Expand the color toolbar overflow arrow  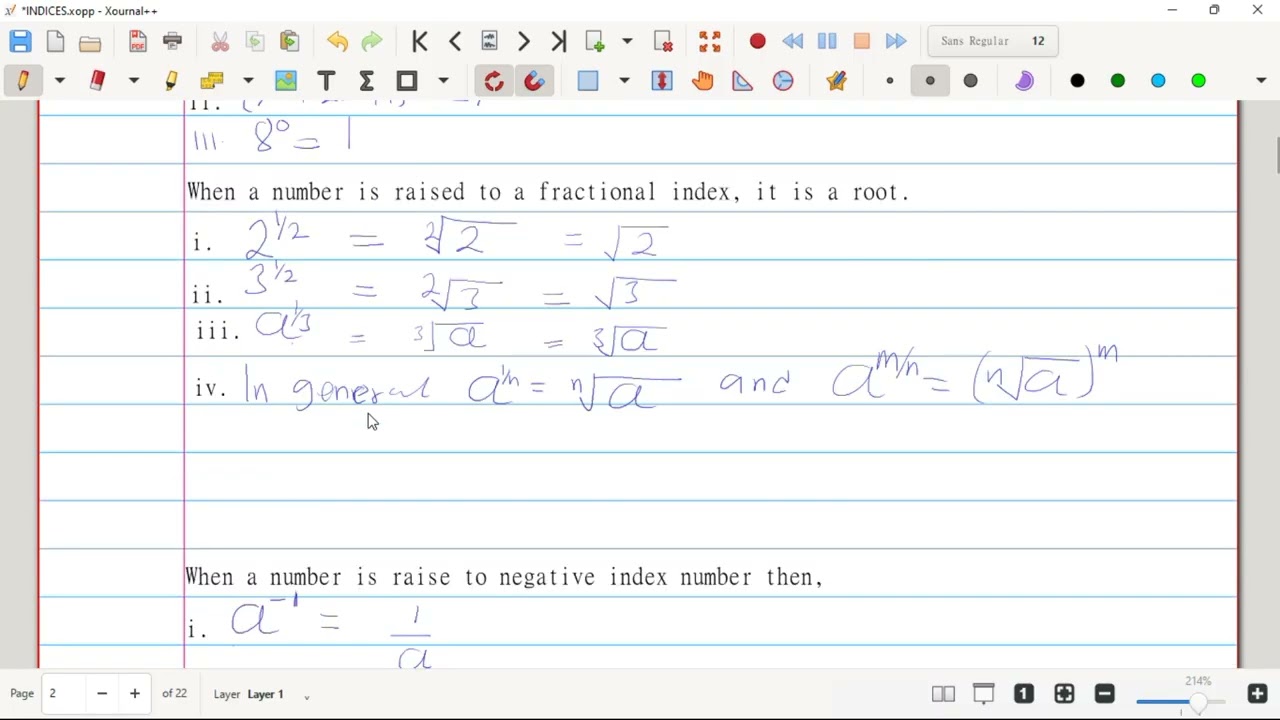[1261, 81]
